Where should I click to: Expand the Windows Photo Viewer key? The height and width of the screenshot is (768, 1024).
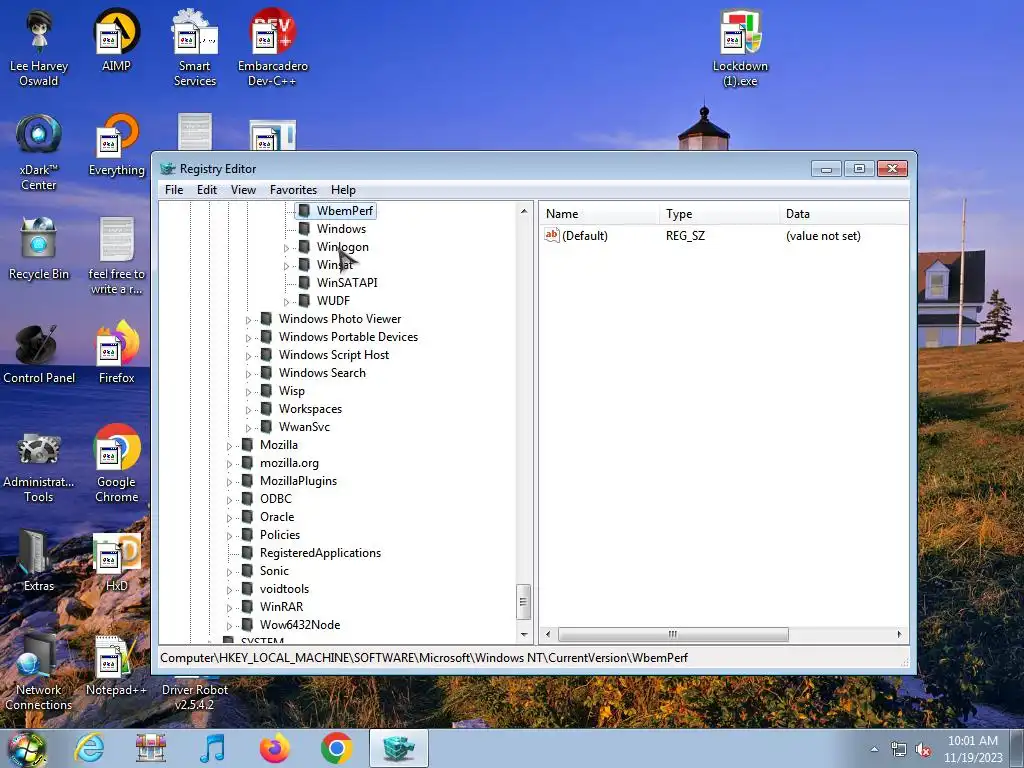tap(248, 320)
